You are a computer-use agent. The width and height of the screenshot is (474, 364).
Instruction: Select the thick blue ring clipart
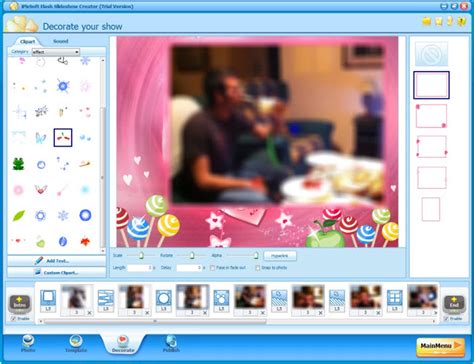pyautogui.click(x=85, y=215)
